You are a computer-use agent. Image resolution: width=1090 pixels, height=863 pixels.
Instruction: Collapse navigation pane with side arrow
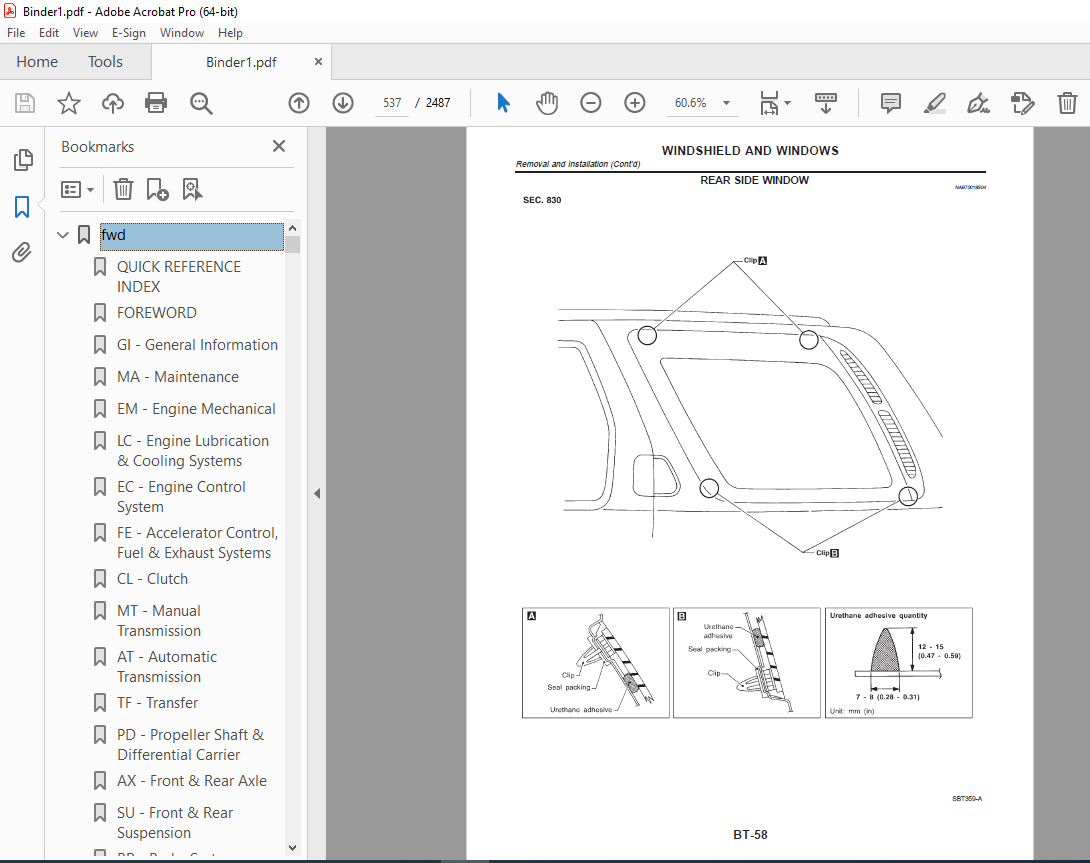coord(317,494)
